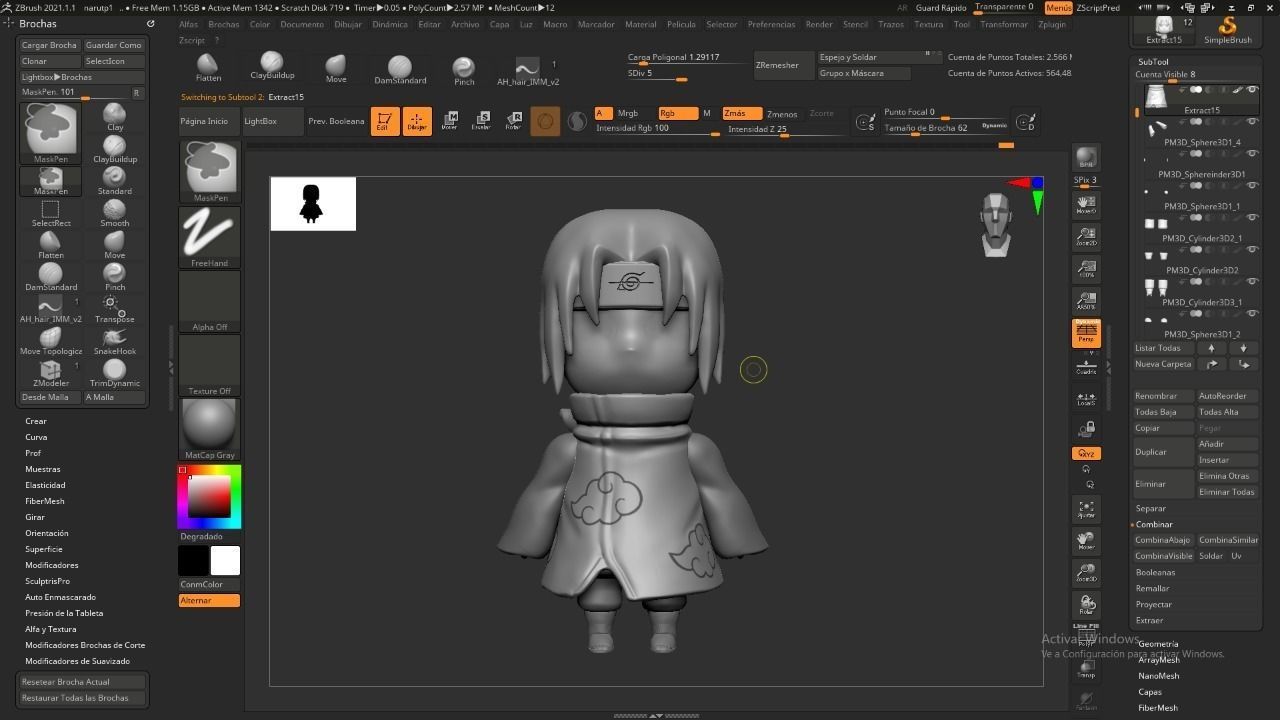Expand the NanoMesh section
The width and height of the screenshot is (1280, 720).
[1158, 676]
